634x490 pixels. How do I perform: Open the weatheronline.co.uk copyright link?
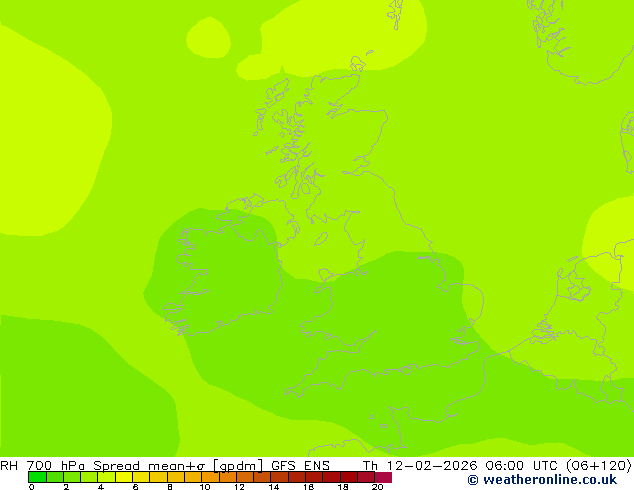click(x=542, y=480)
